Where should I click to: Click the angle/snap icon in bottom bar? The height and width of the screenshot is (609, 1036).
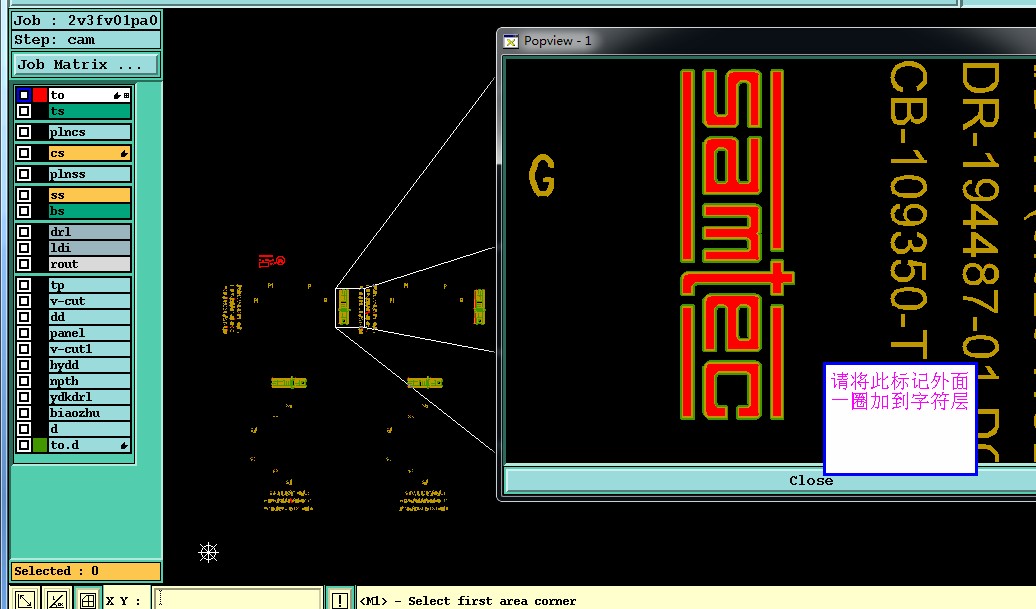click(x=56, y=600)
